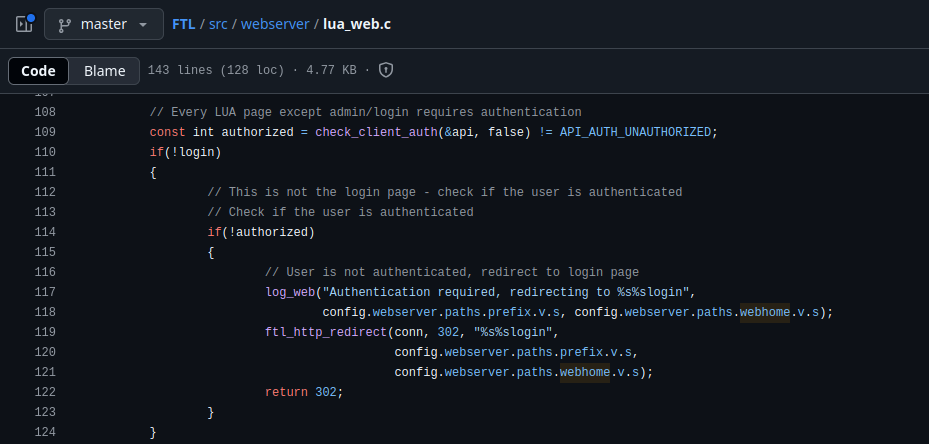Select the Code view tab
The image size is (929, 444).
[x=39, y=71]
